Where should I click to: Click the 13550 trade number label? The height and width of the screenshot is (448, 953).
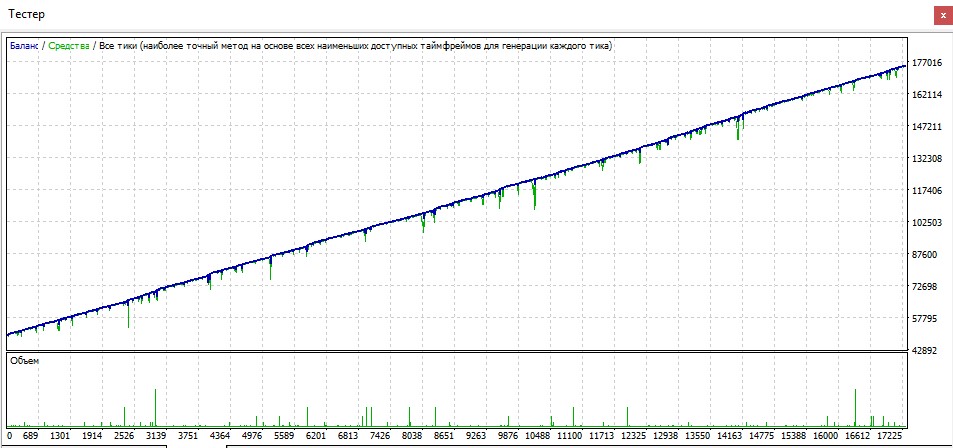point(697,436)
